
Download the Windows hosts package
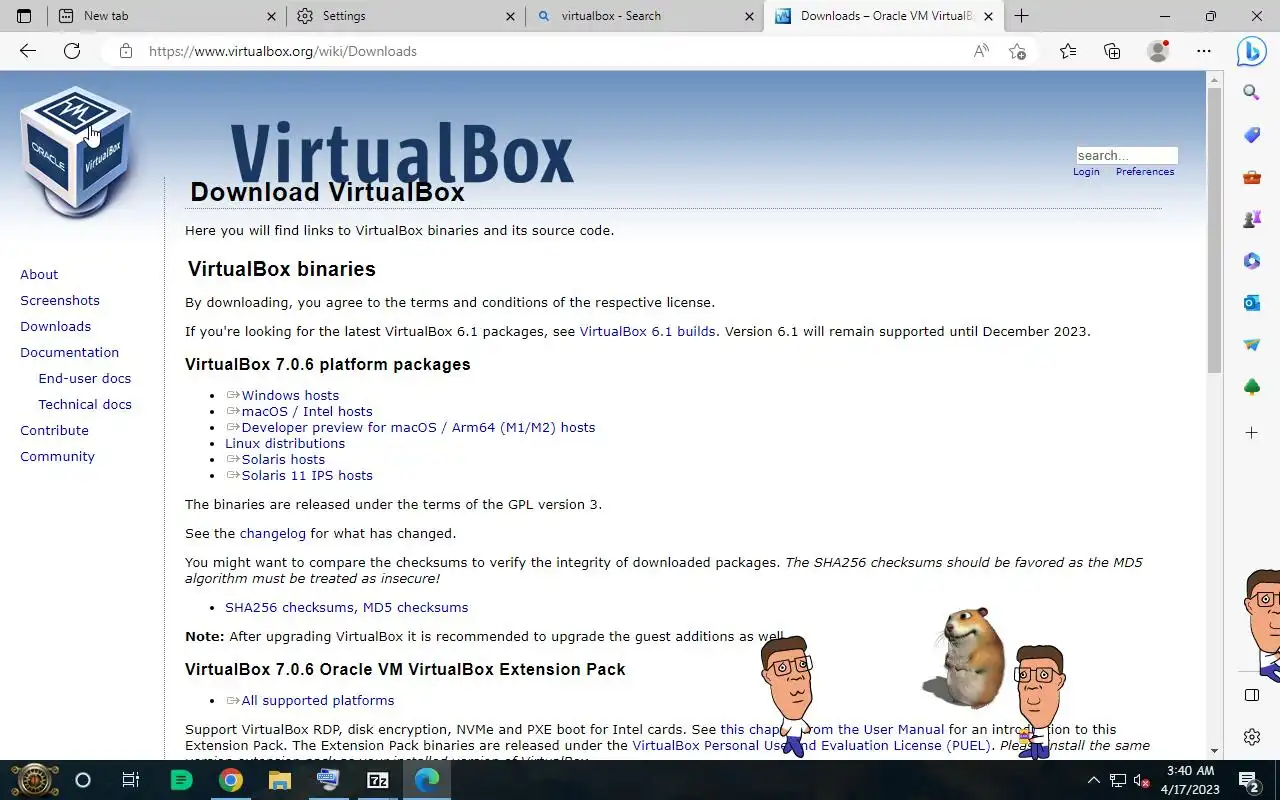point(290,395)
